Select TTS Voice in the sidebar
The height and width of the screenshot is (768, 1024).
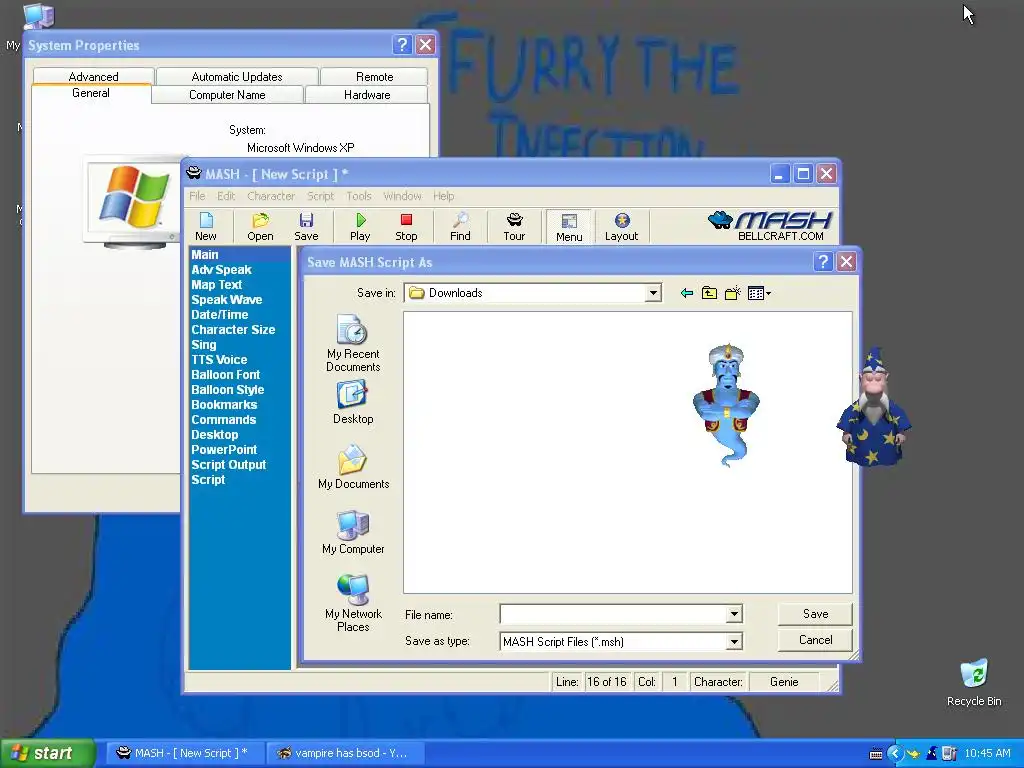click(x=219, y=360)
